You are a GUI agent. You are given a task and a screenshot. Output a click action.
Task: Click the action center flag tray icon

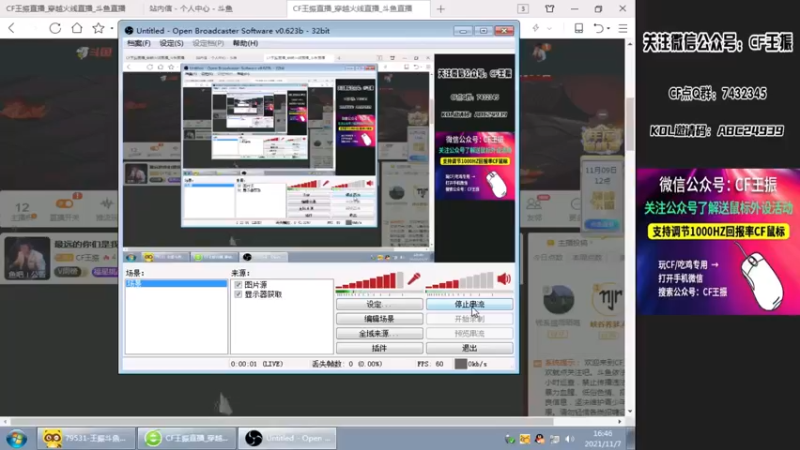[x=555, y=439]
